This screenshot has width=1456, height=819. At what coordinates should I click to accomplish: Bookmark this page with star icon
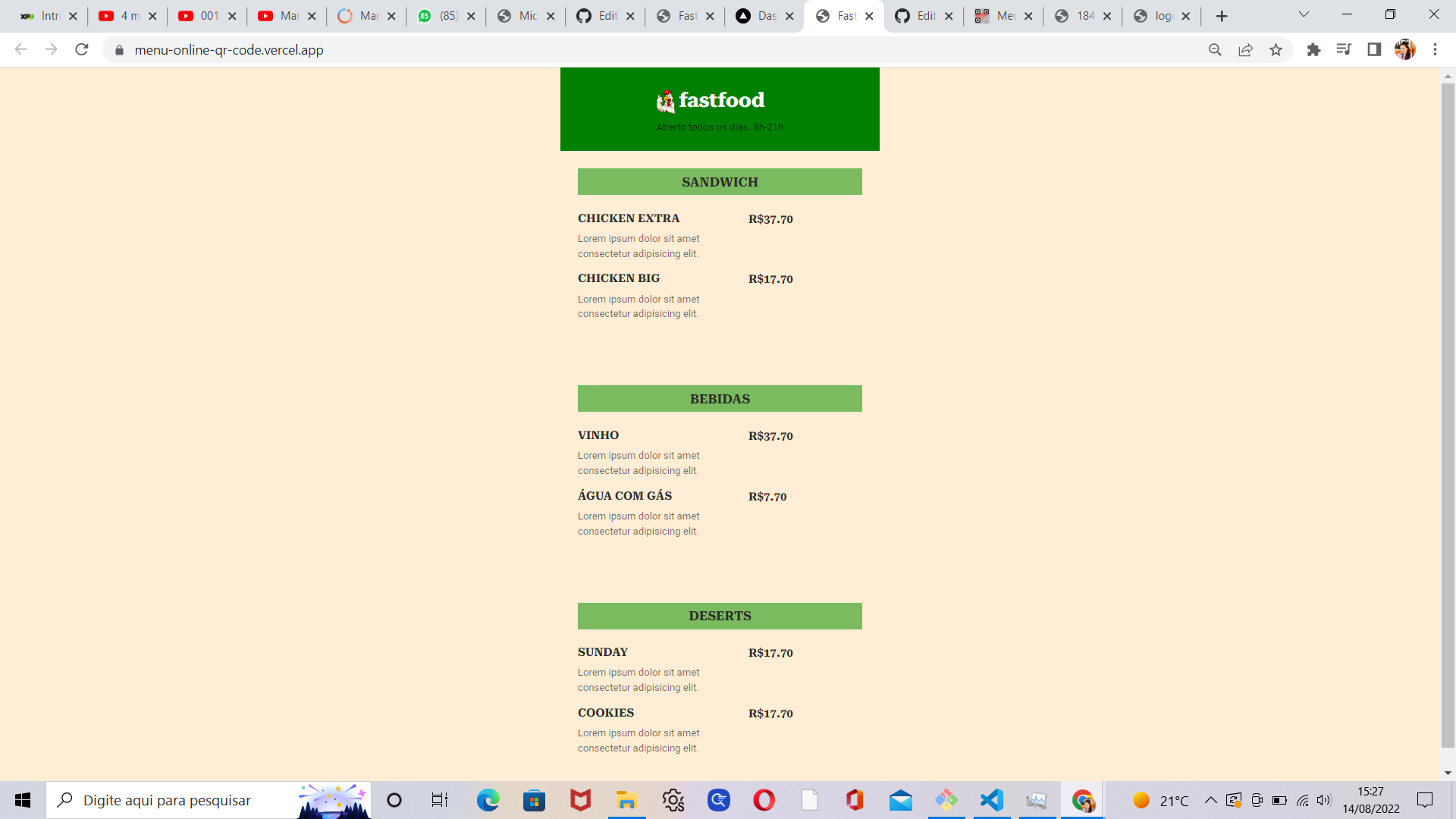1276,50
